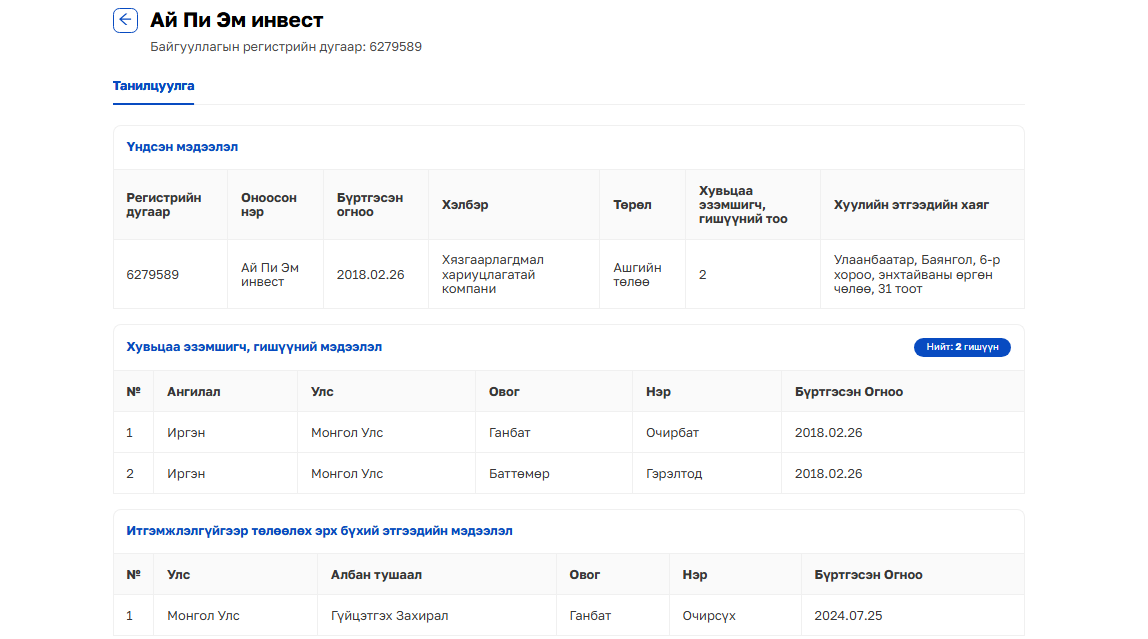Click the Албан тушаал column header
This screenshot has width=1148, height=639.
[x=374, y=575]
